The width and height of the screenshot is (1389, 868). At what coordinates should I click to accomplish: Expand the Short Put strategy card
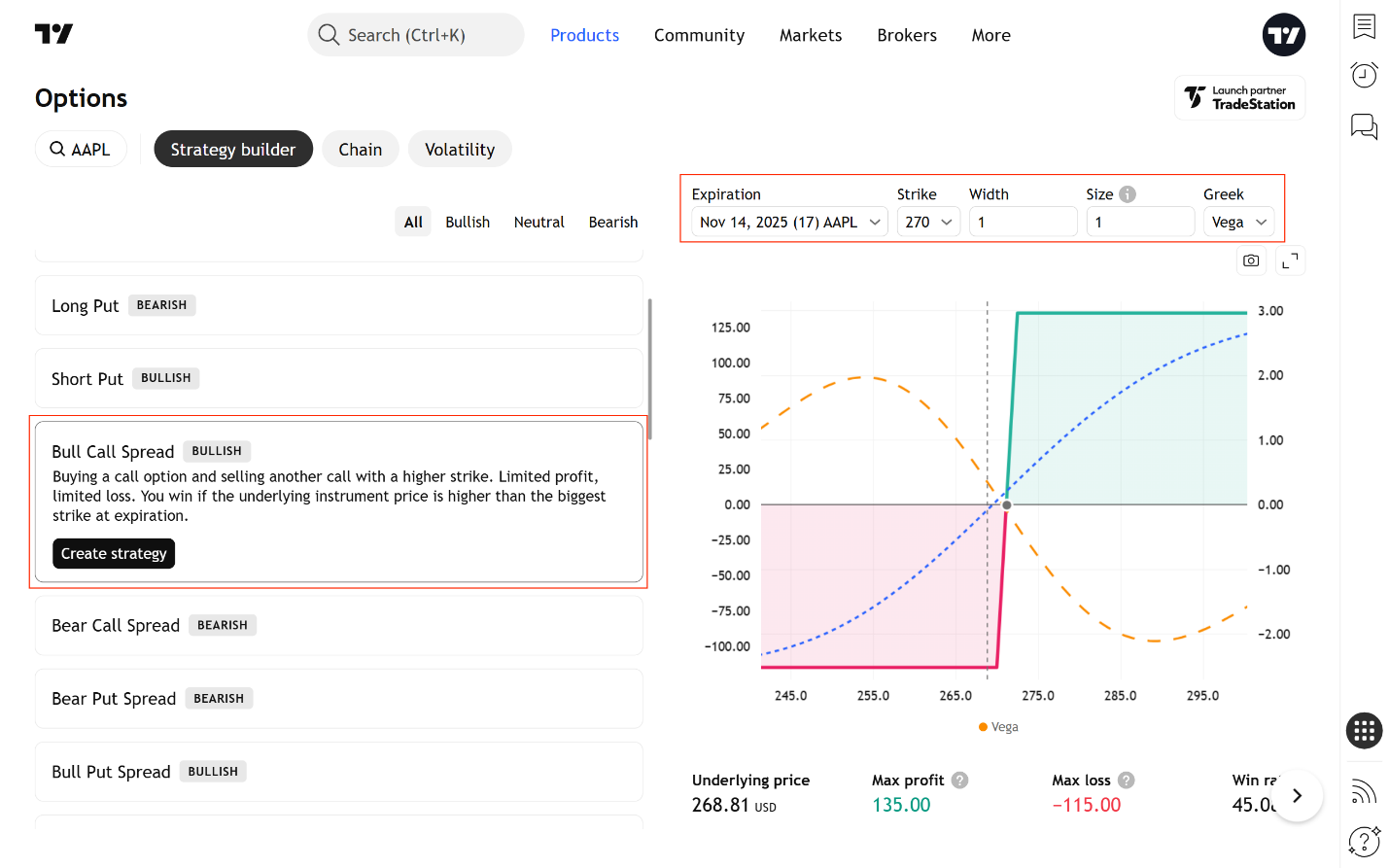tap(339, 378)
